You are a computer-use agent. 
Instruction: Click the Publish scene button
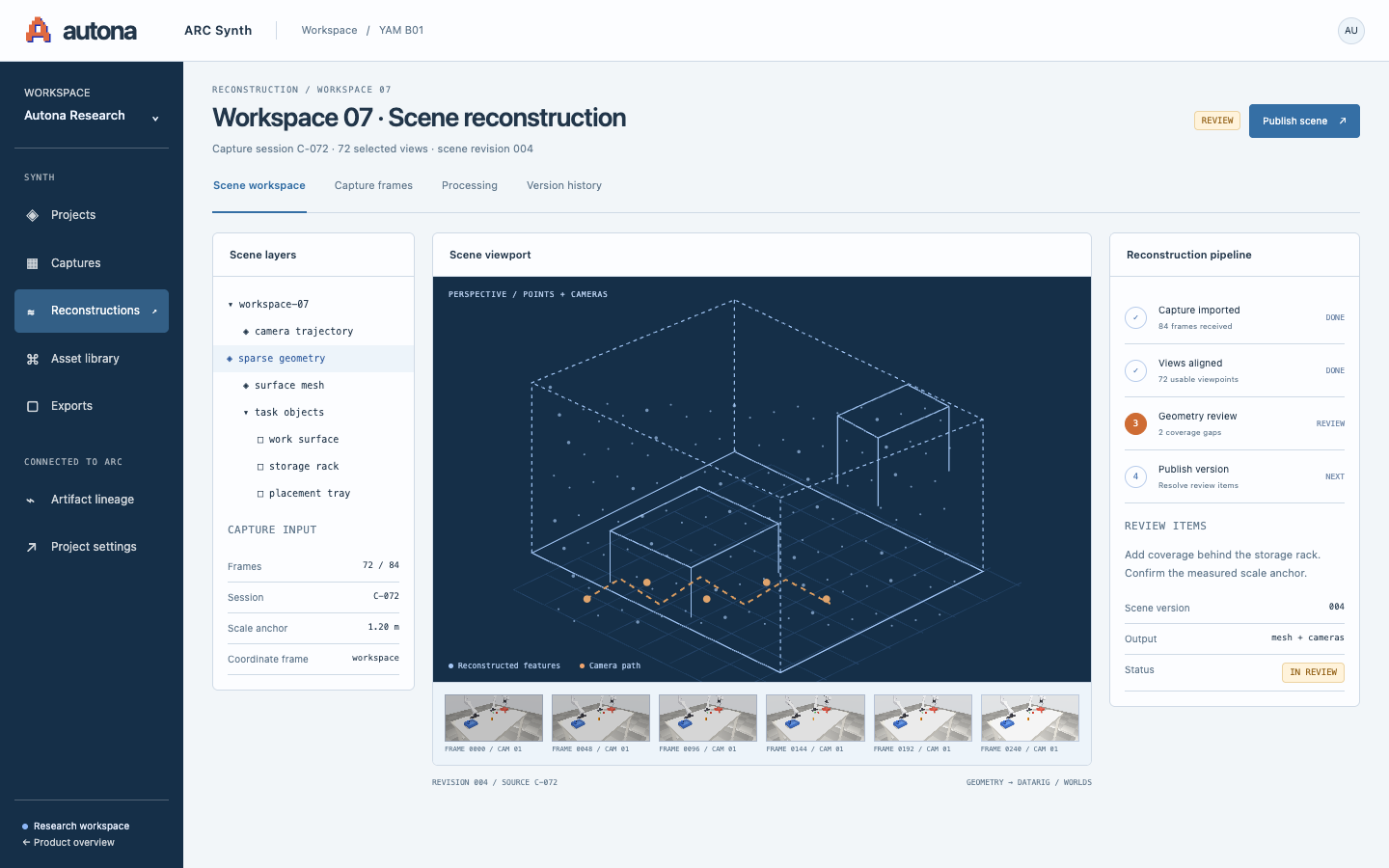point(1304,121)
